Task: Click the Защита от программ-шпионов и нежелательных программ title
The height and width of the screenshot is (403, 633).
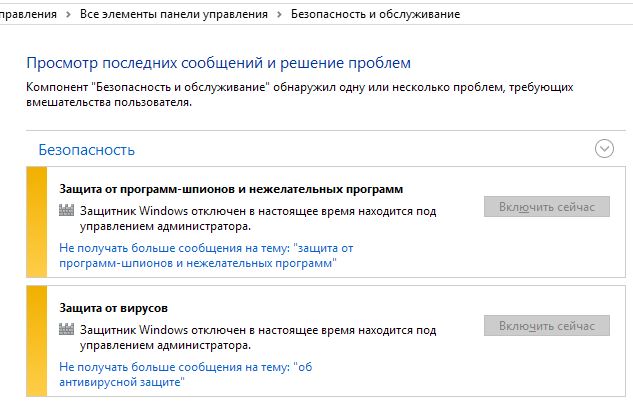Action: pyautogui.click(x=231, y=188)
